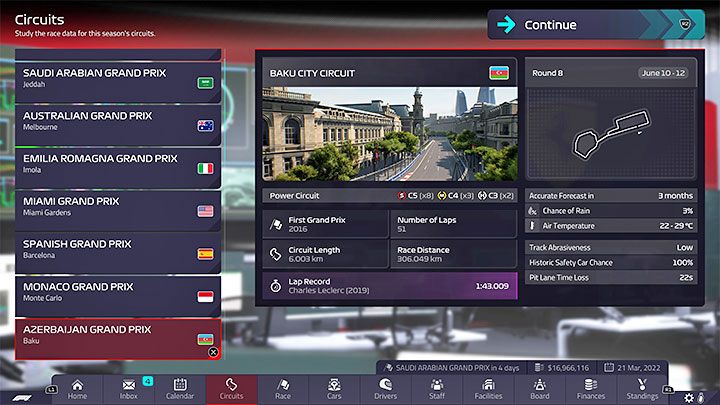This screenshot has width=720, height=405.
Task: Go to the Finances section
Action: (x=590, y=389)
